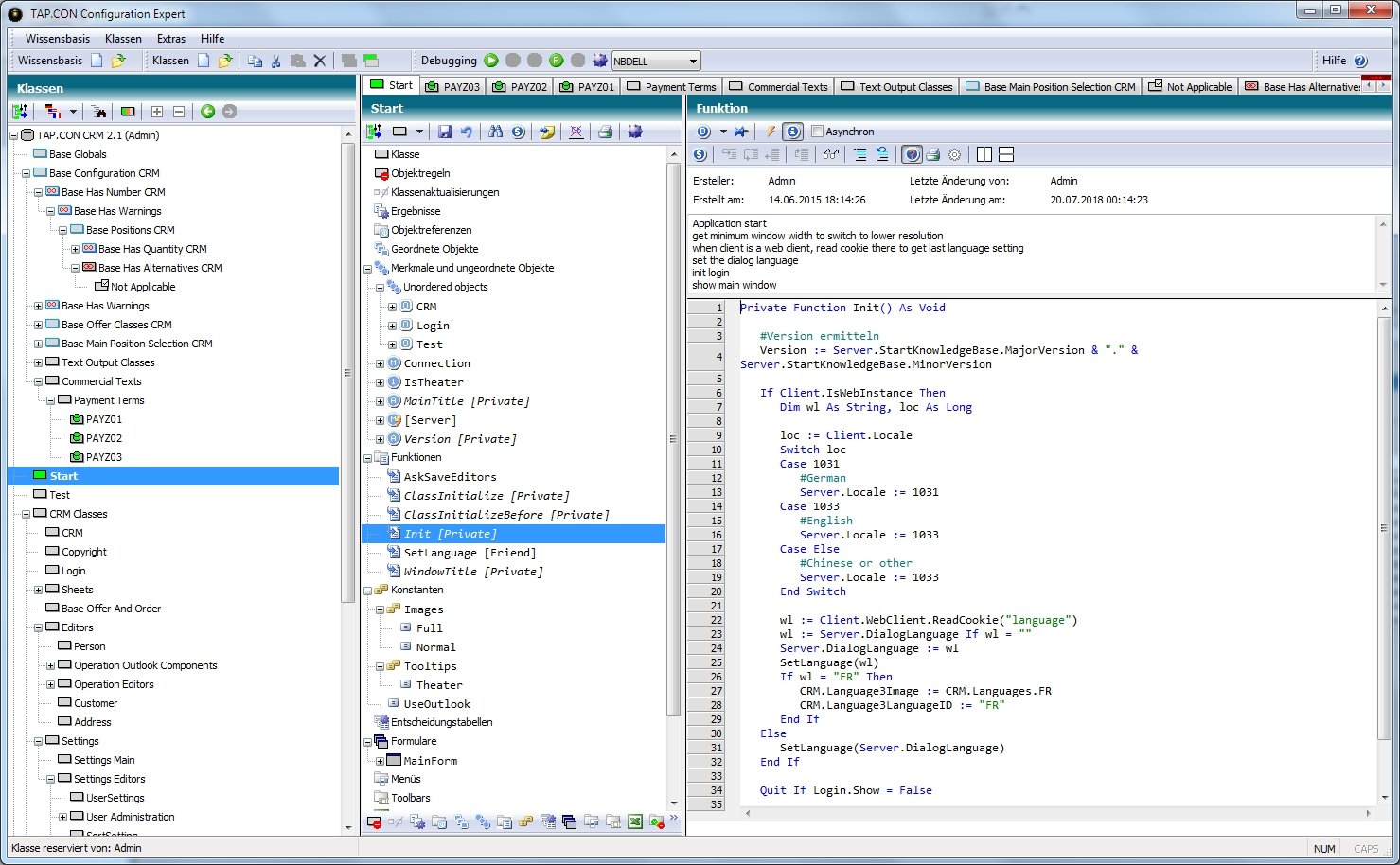Click the cut scissors icon
This screenshot has width=1400, height=865.
tap(276, 61)
